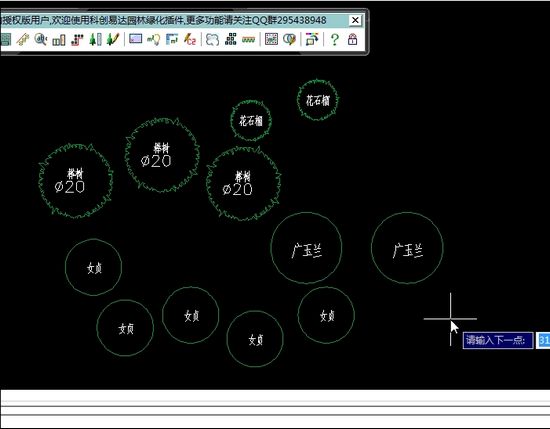550x429 pixels.
Task: Open the green question mark help icon
Action: click(335, 39)
